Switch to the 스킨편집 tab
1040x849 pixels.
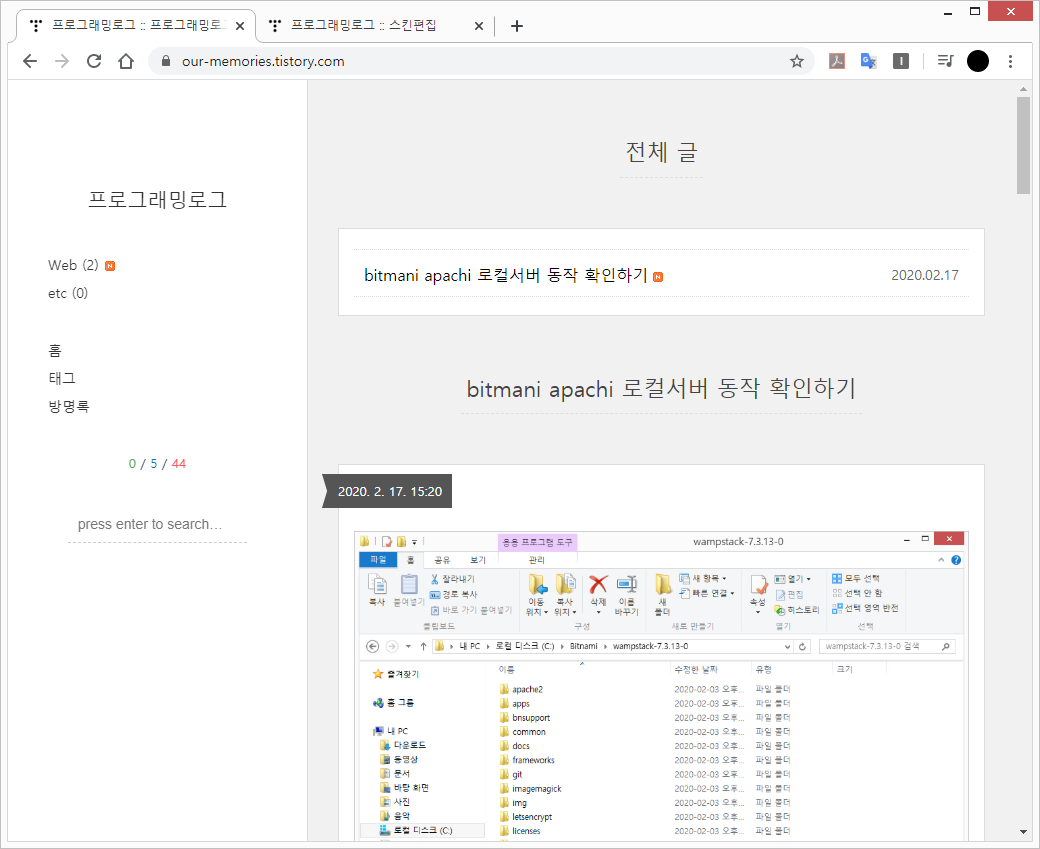[375, 26]
